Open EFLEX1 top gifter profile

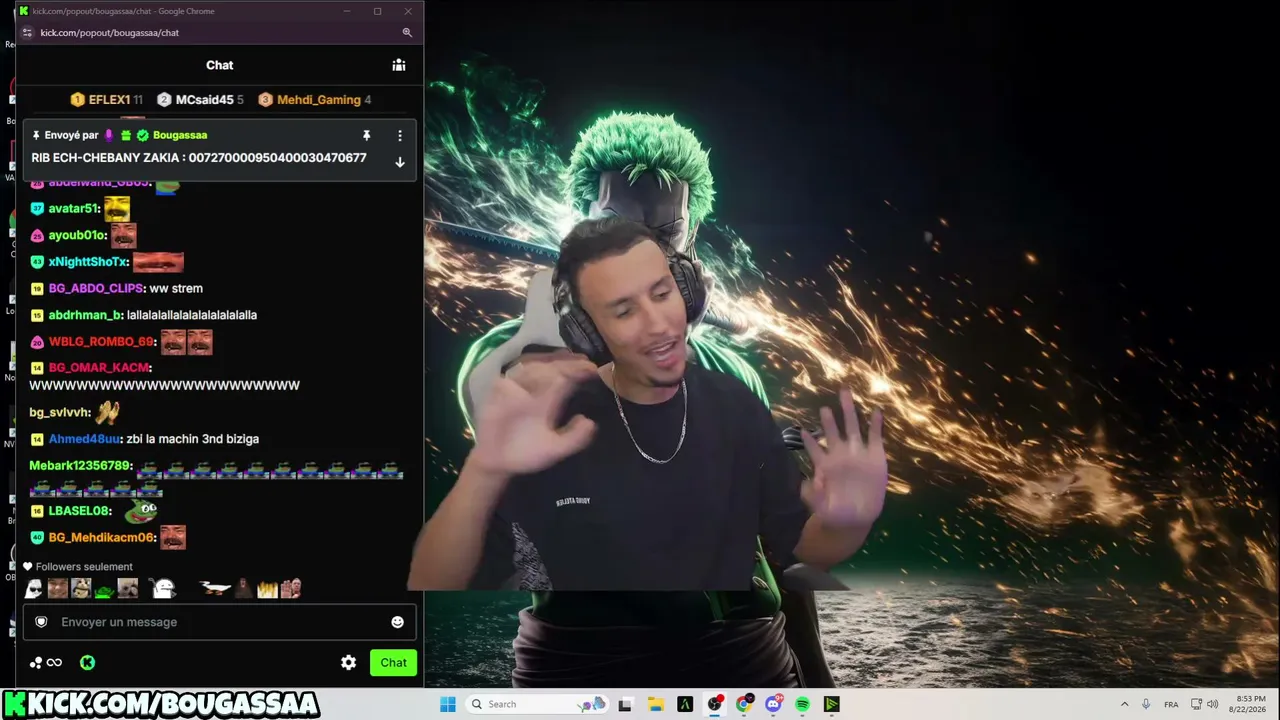(109, 100)
